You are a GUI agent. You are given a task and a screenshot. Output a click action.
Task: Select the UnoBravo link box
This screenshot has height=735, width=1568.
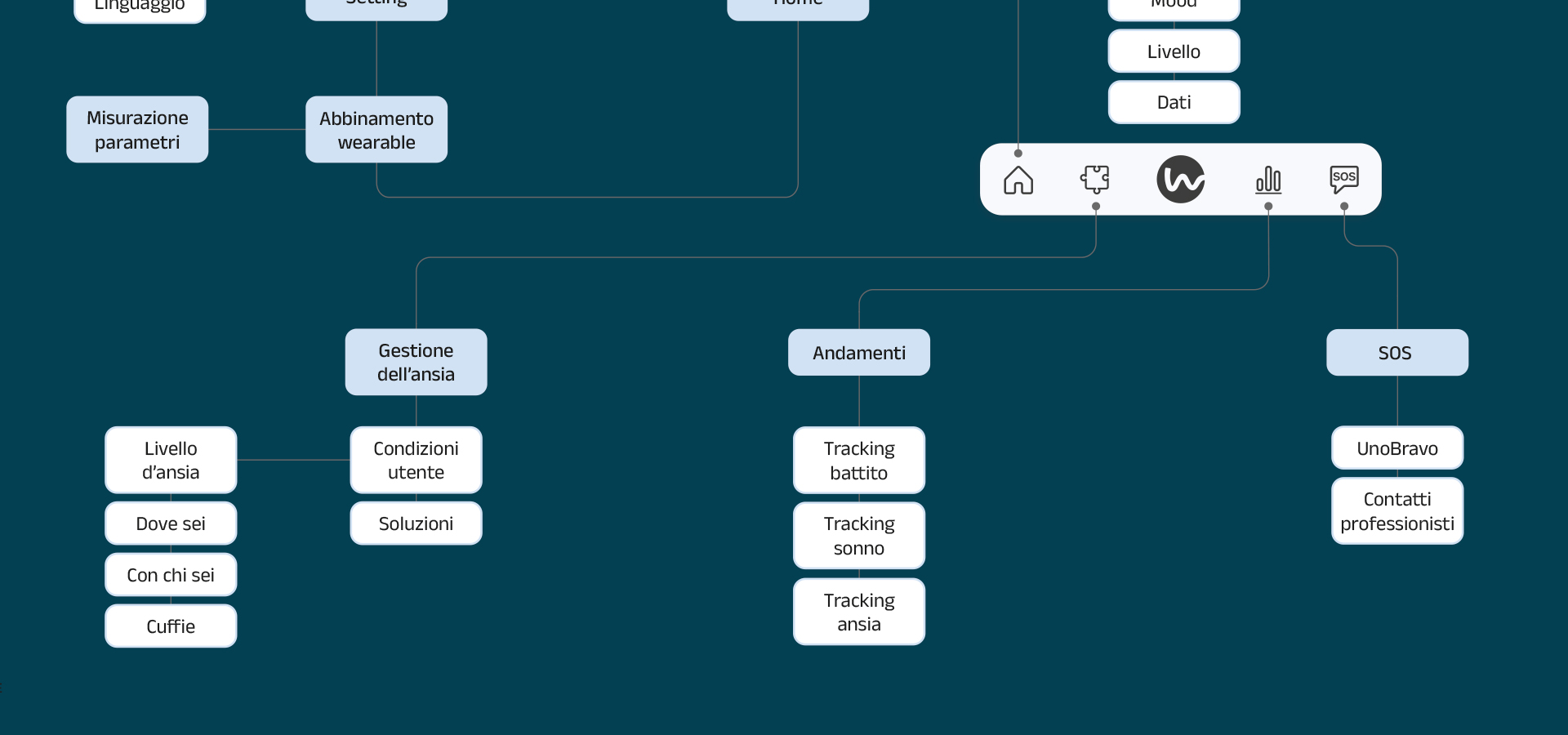pos(1396,448)
